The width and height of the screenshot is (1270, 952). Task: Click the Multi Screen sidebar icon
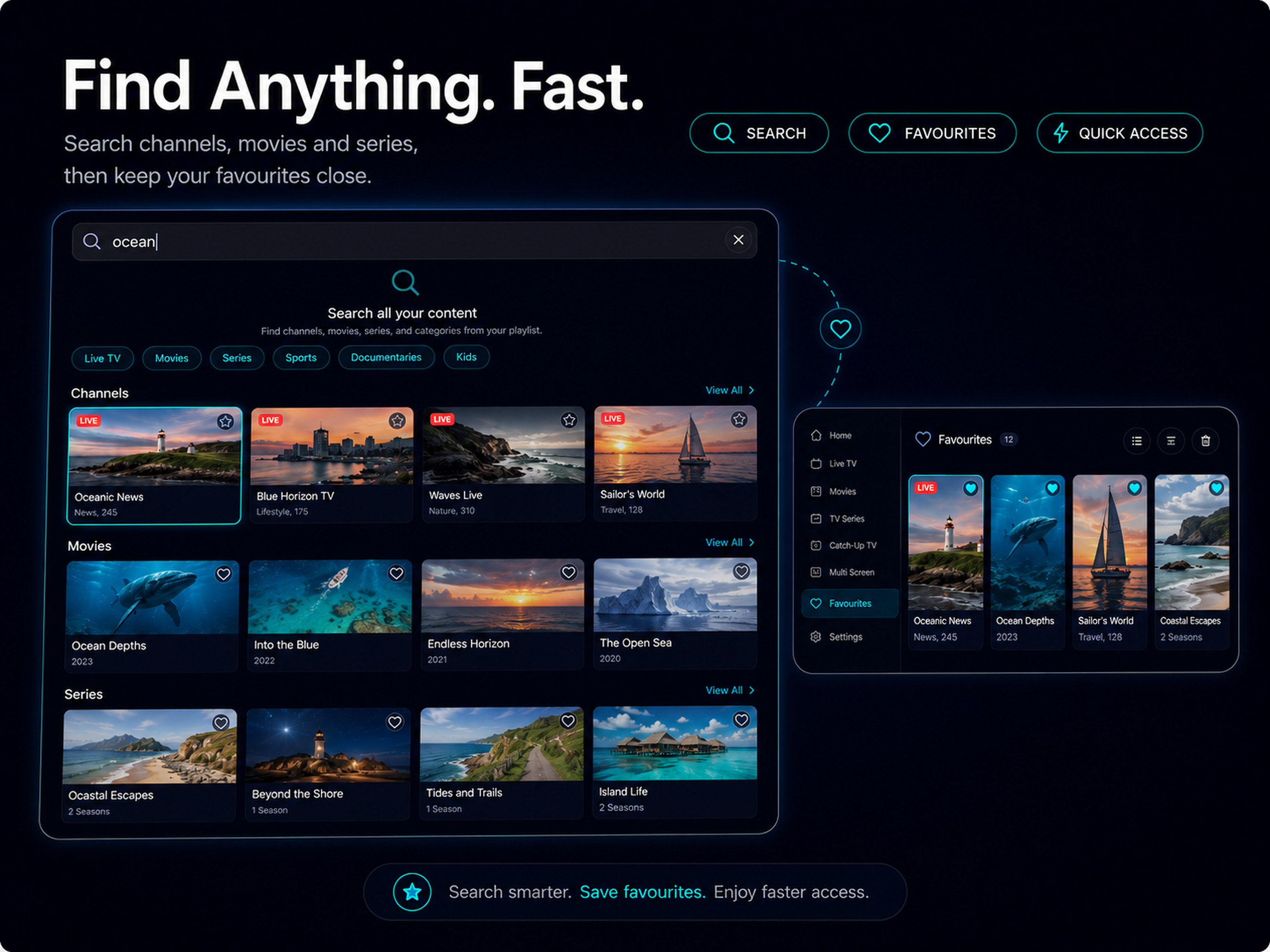pyautogui.click(x=816, y=572)
